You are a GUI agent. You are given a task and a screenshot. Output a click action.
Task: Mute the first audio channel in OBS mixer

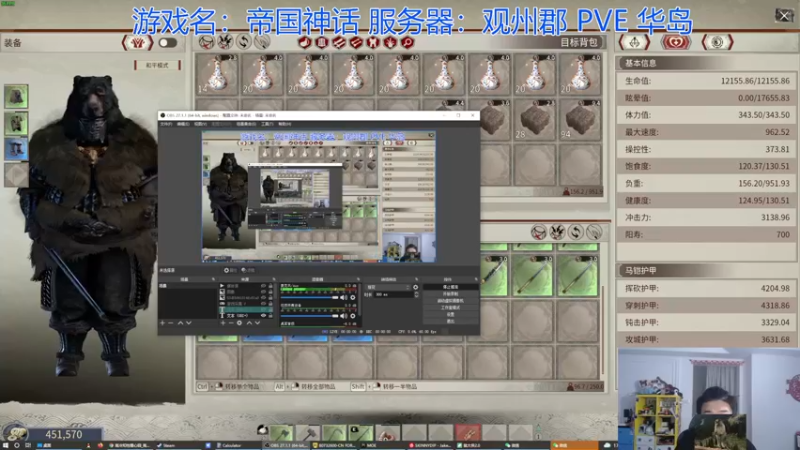(344, 297)
